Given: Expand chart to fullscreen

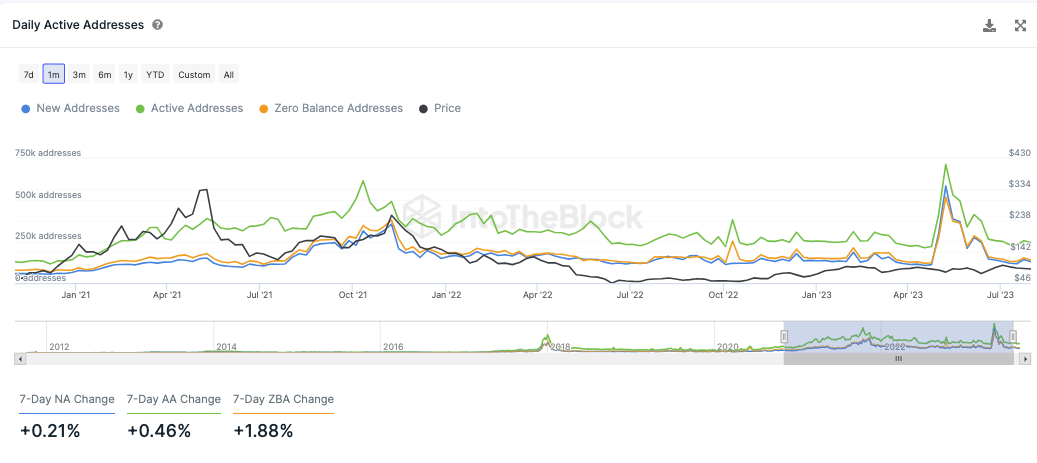Looking at the screenshot, I should pos(1020,25).
